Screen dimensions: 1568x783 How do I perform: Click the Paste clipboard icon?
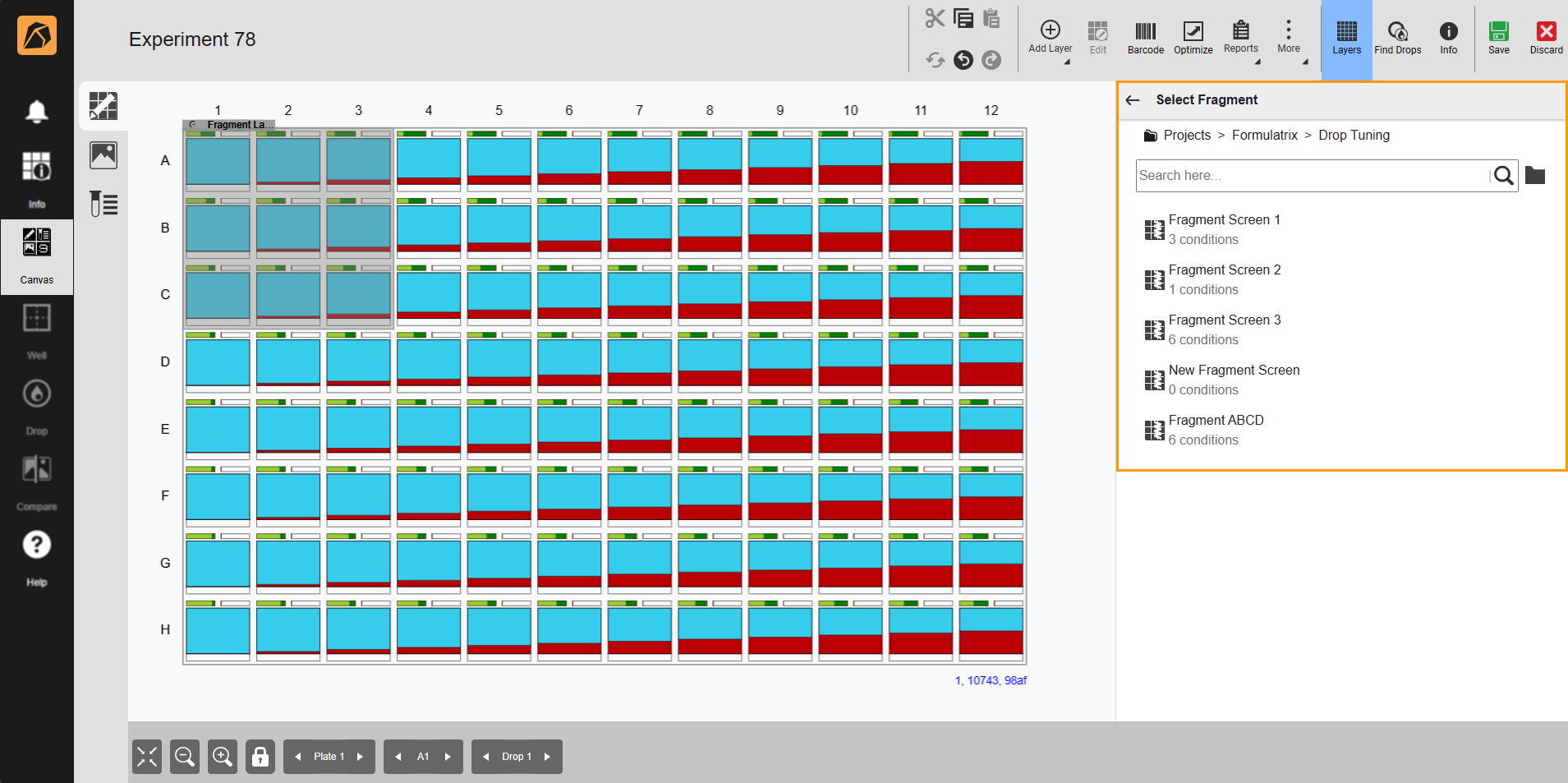pyautogui.click(x=991, y=18)
